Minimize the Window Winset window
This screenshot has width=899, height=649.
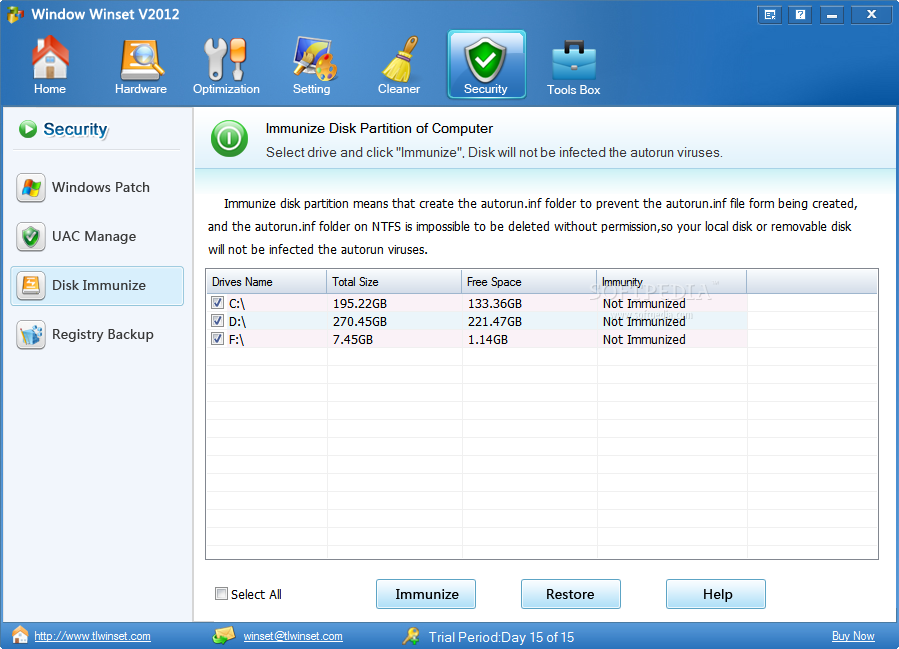(x=831, y=15)
